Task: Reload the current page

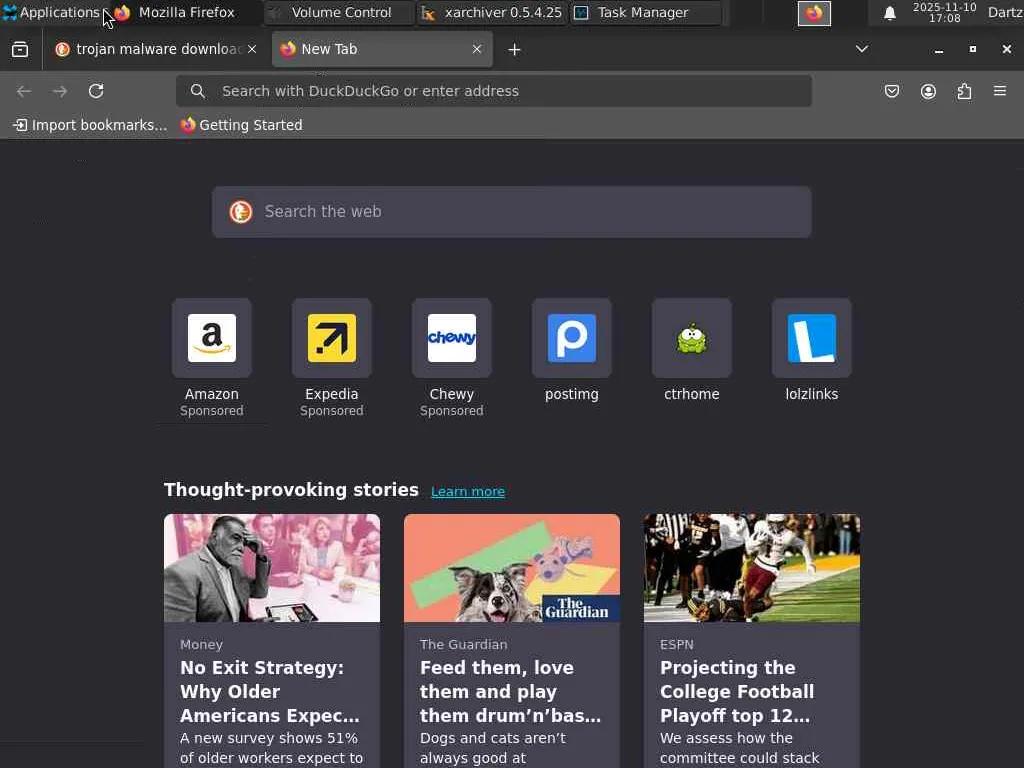Action: (96, 91)
